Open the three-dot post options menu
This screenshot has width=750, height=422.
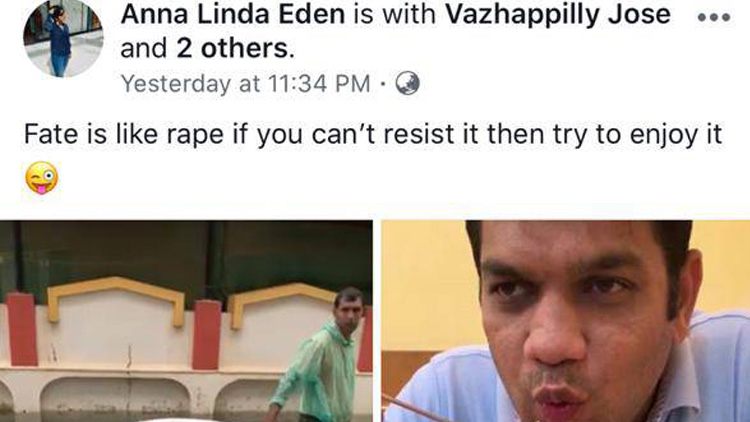[x=714, y=18]
